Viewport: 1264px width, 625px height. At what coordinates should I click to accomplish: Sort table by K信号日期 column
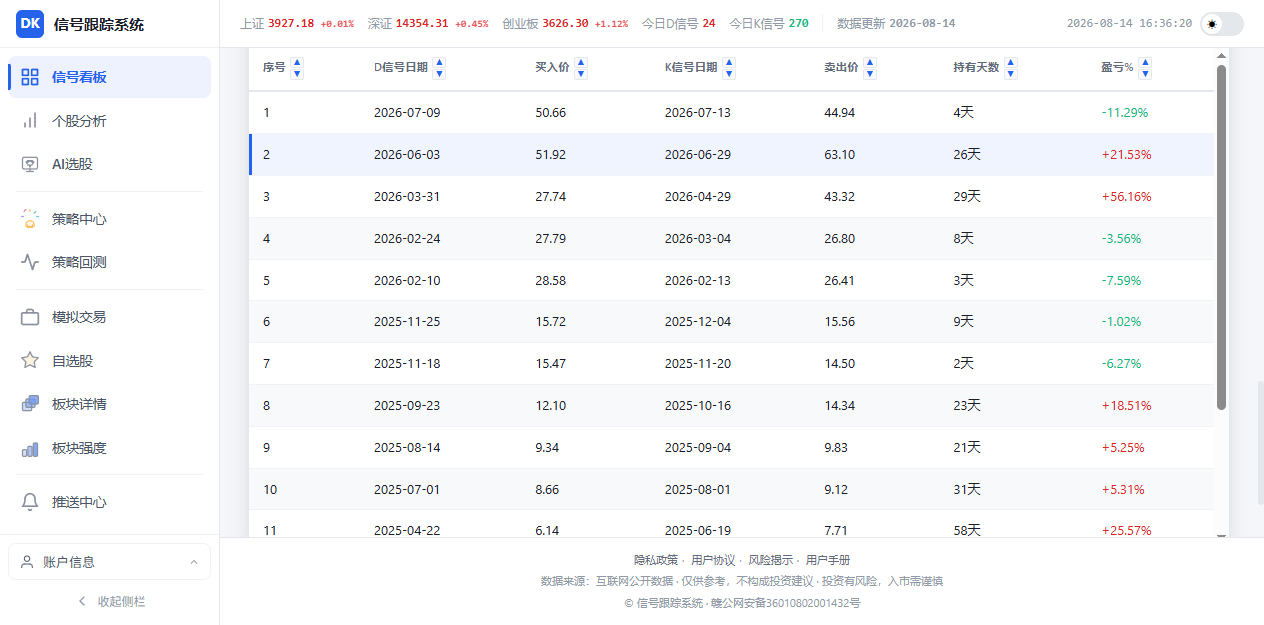(729, 68)
